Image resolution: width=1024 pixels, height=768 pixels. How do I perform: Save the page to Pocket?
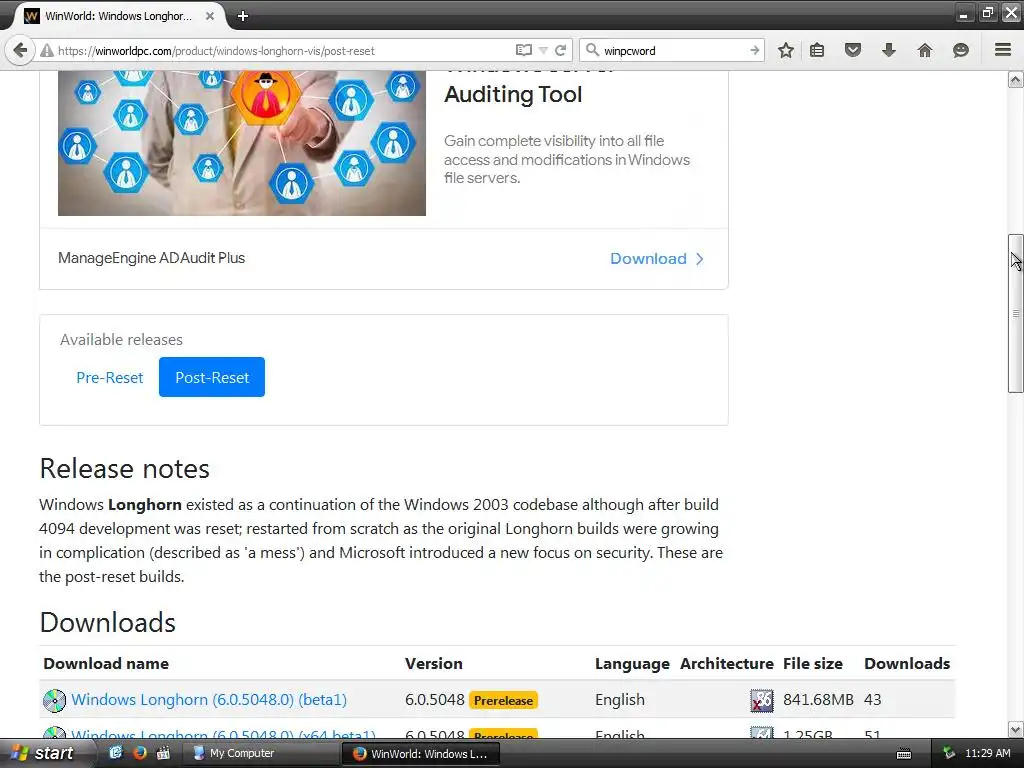853,50
